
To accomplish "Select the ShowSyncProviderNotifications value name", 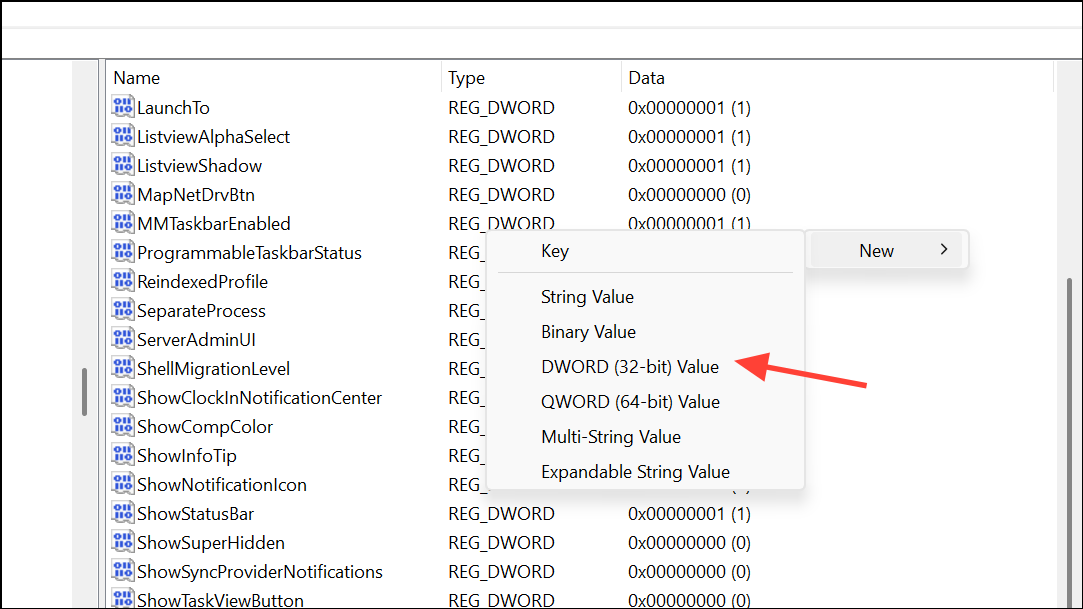I will (259, 572).
